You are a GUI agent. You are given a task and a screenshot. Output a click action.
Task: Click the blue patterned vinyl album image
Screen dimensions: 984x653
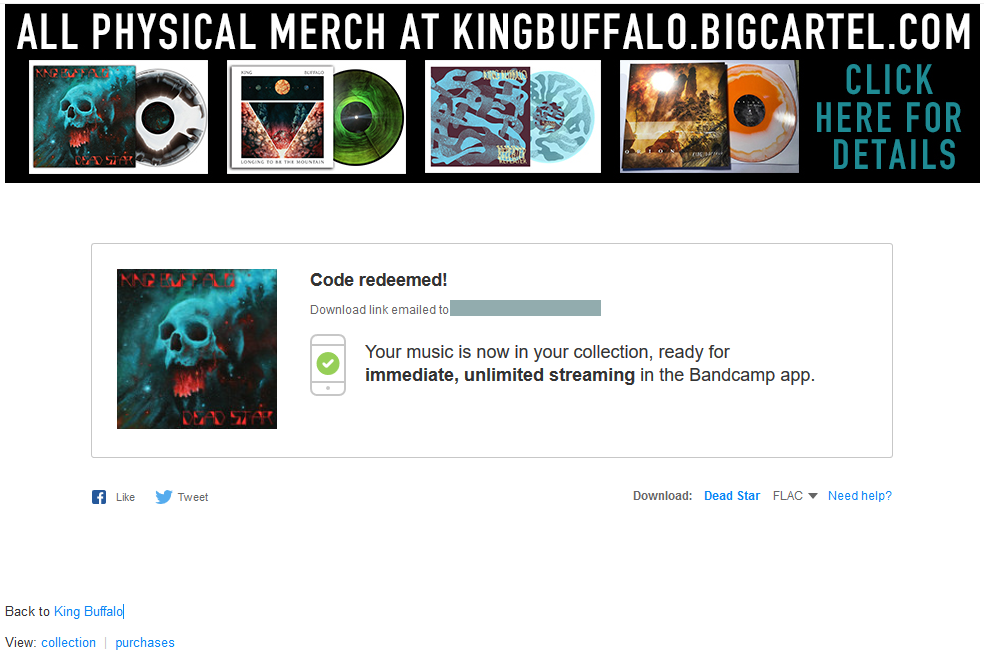coord(513,117)
